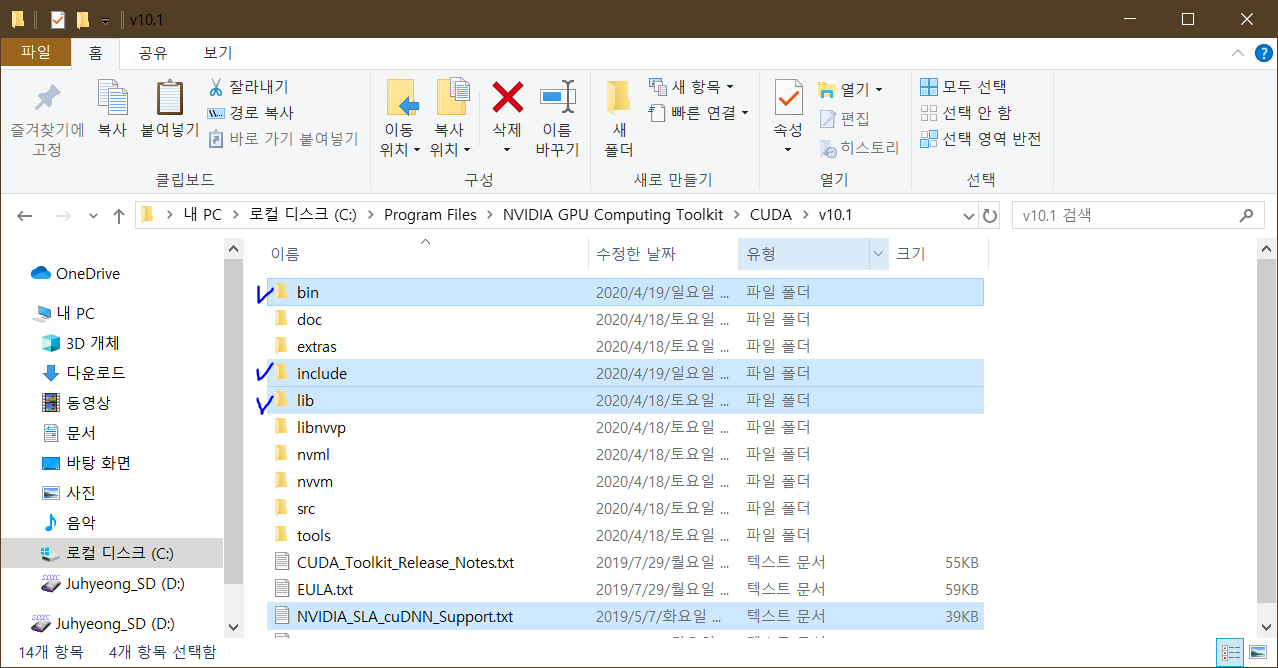
Task: Switch to the 홈 (Home) tab
Action: (95, 53)
